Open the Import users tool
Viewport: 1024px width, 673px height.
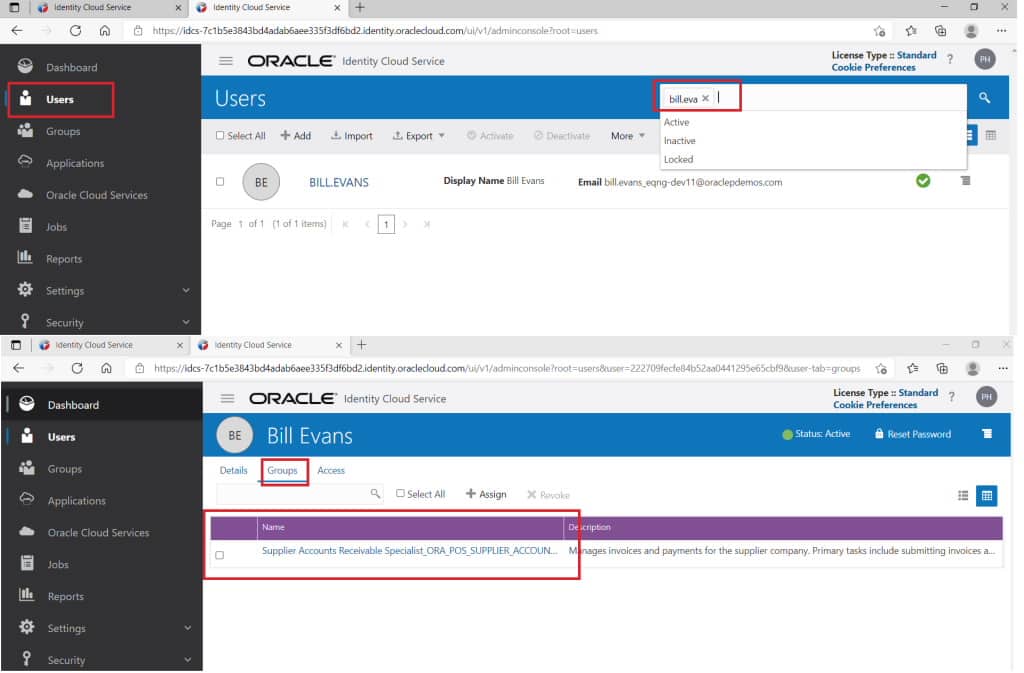[x=351, y=135]
